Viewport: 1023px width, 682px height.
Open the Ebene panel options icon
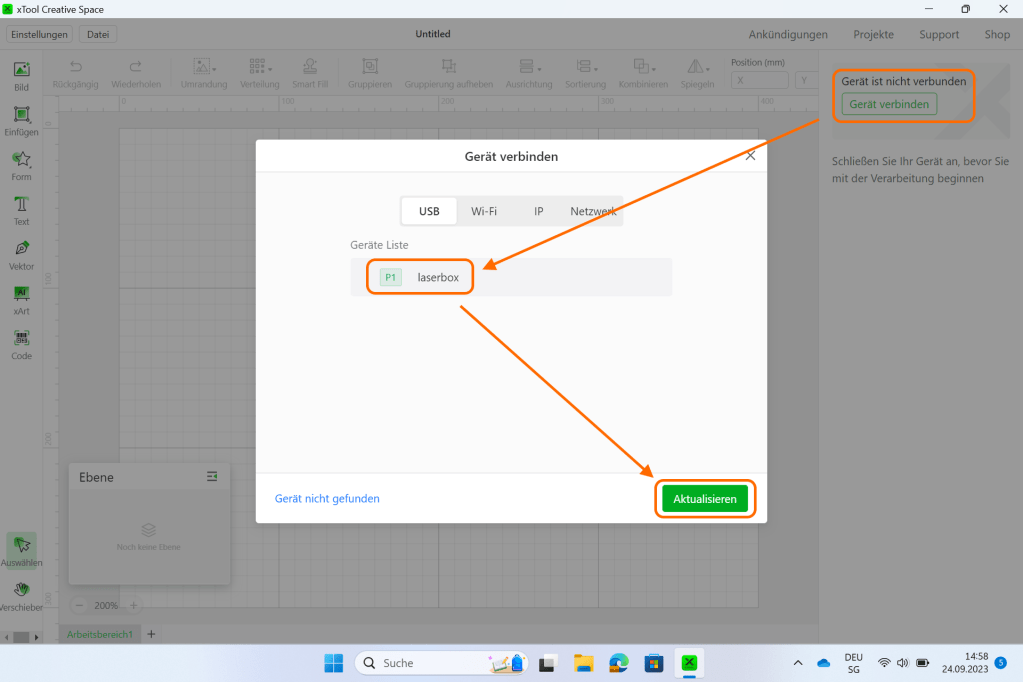[212, 477]
